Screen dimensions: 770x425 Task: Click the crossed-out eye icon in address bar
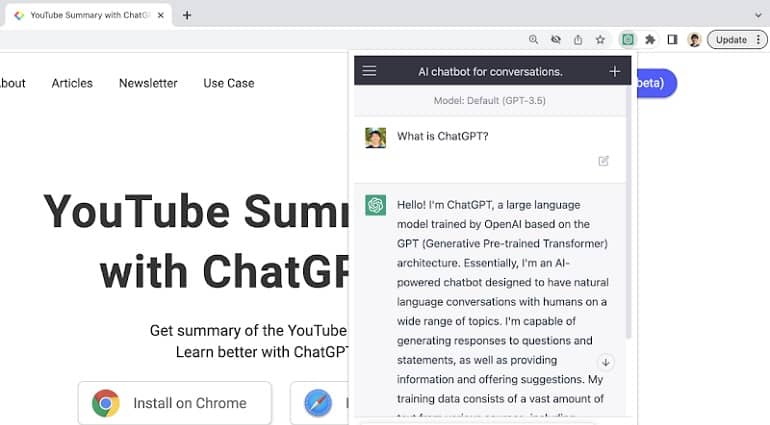[556, 40]
